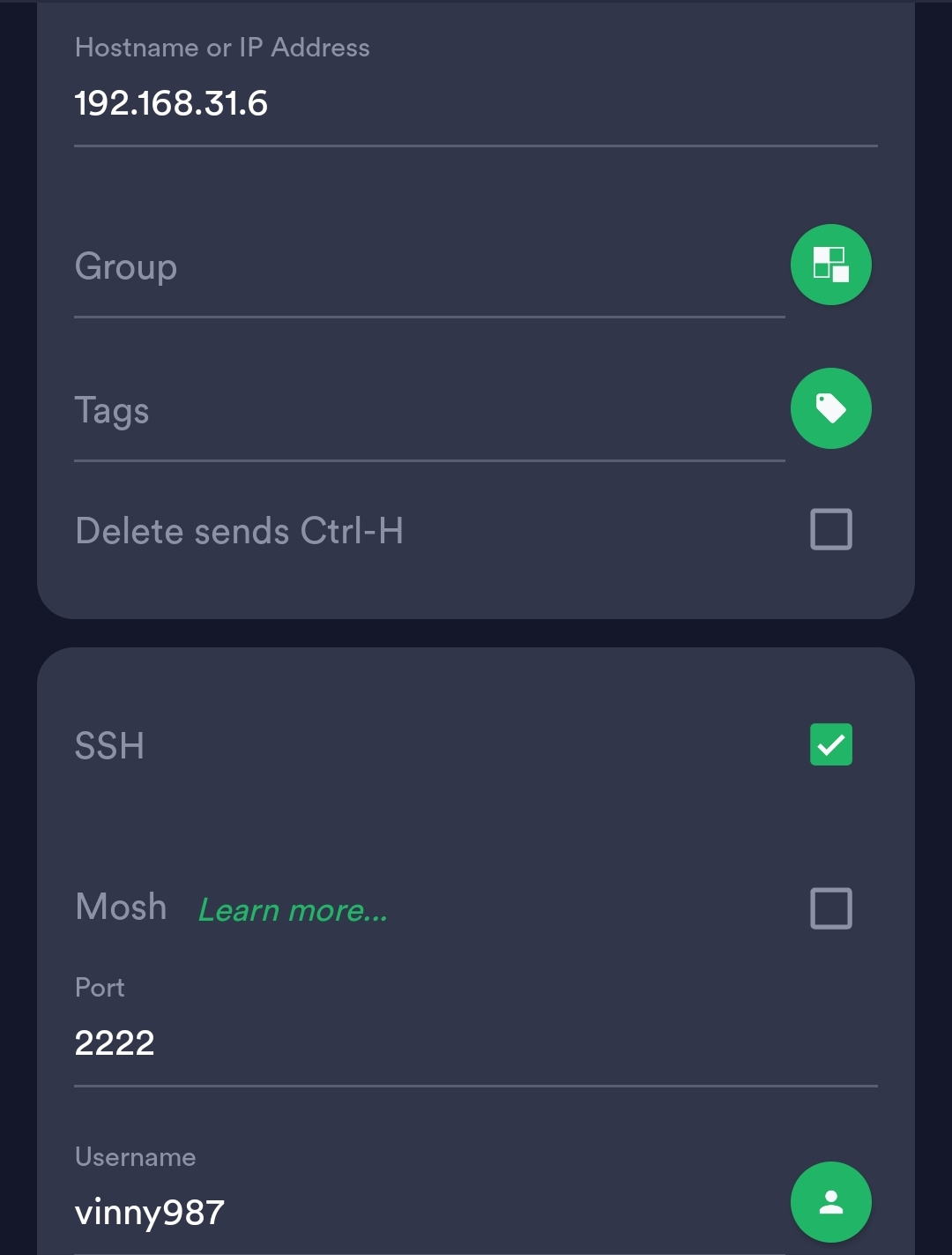Enable the Mosh checkbox

click(x=830, y=908)
